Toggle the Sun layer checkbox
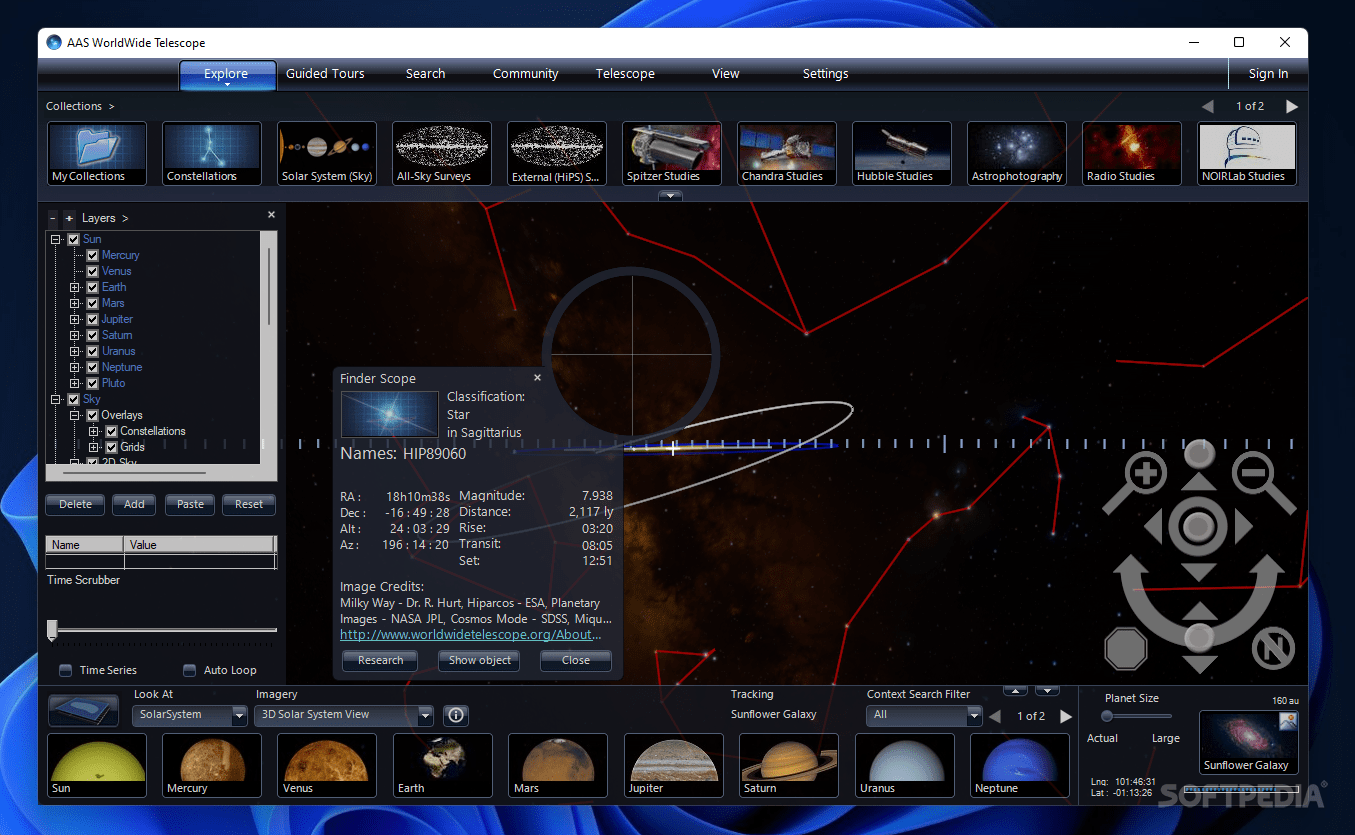 73,239
